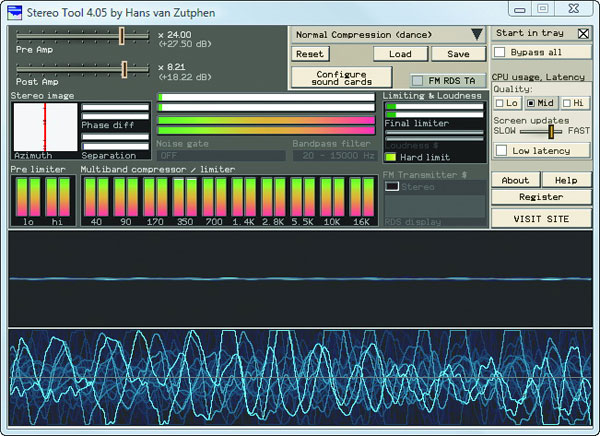Click the 16K multiband compressor meter
600x436 pixels.
[x=362, y=197]
